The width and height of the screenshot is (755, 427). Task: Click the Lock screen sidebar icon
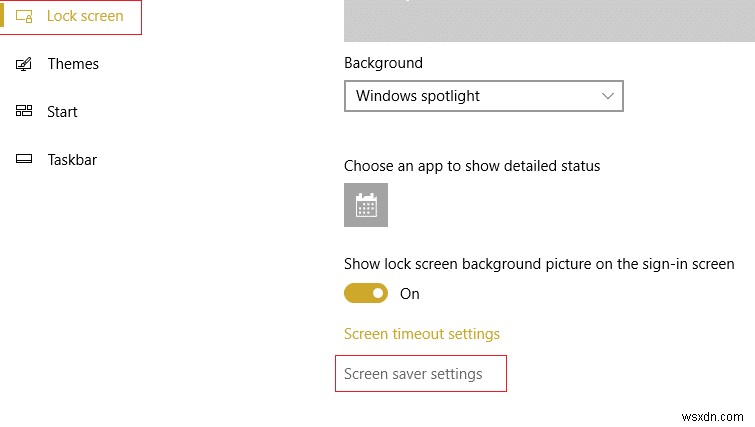(x=24, y=16)
